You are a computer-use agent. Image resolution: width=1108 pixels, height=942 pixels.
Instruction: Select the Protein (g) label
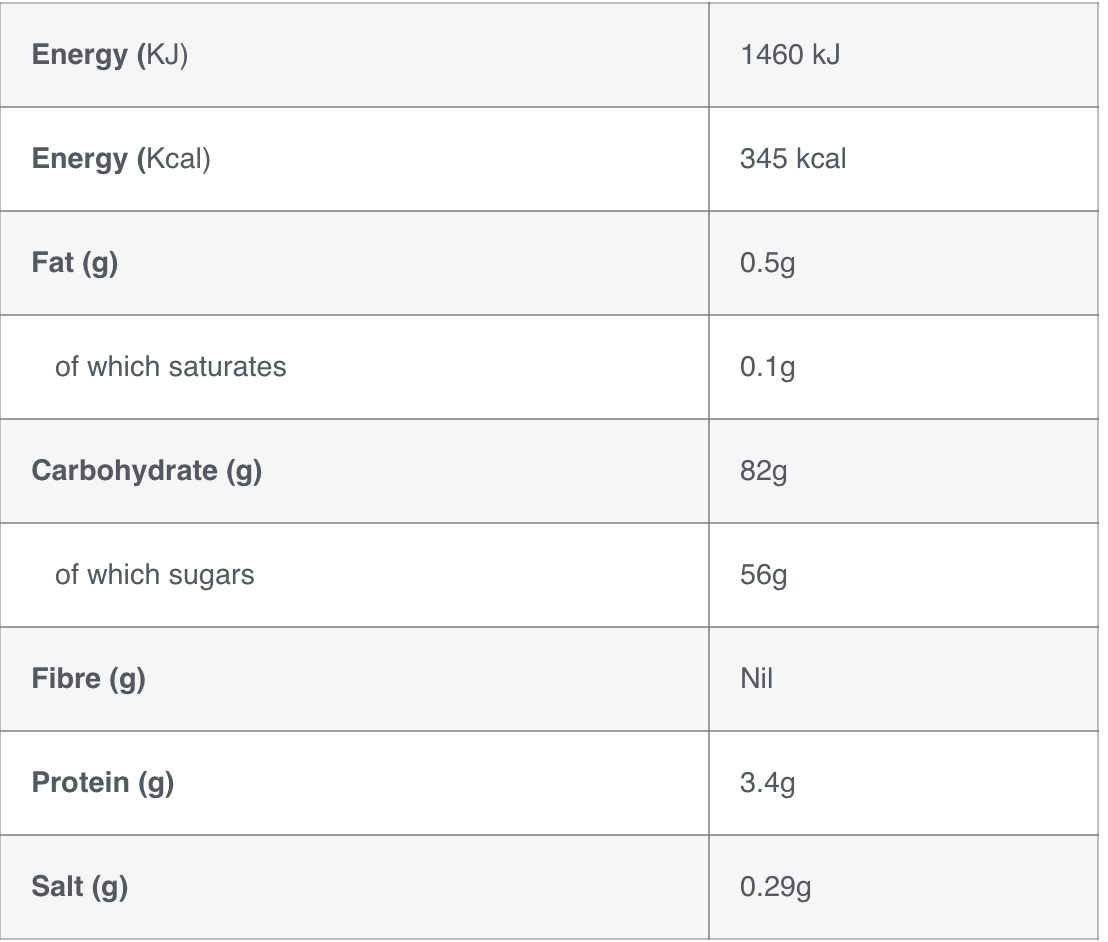pos(102,783)
